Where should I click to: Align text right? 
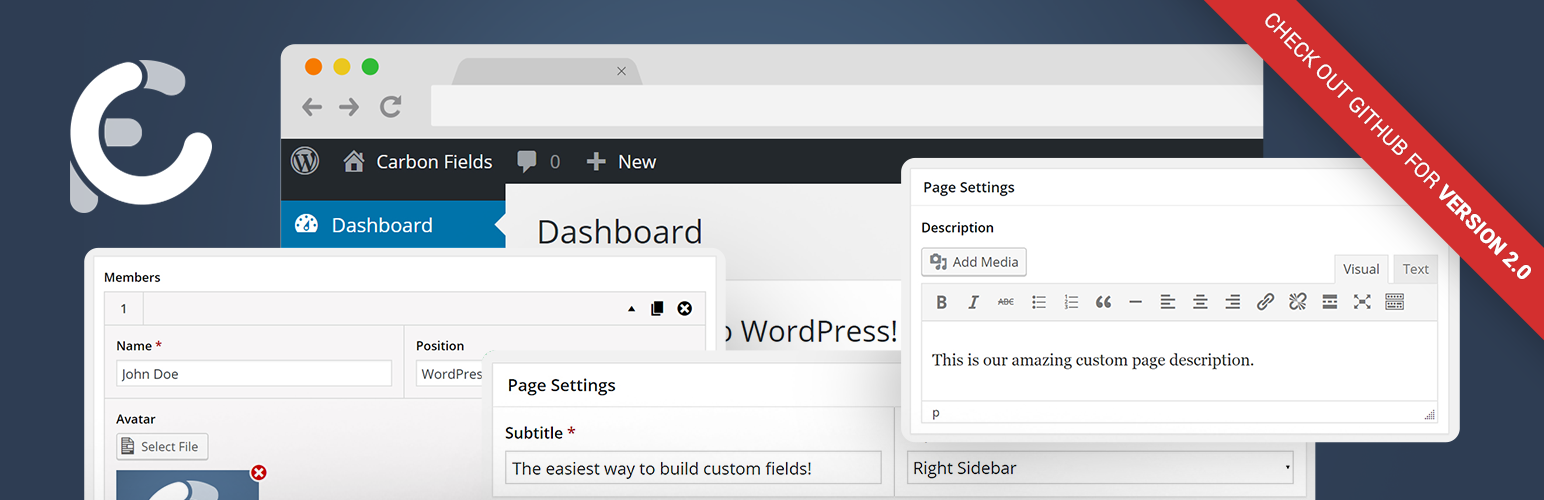pos(1232,302)
